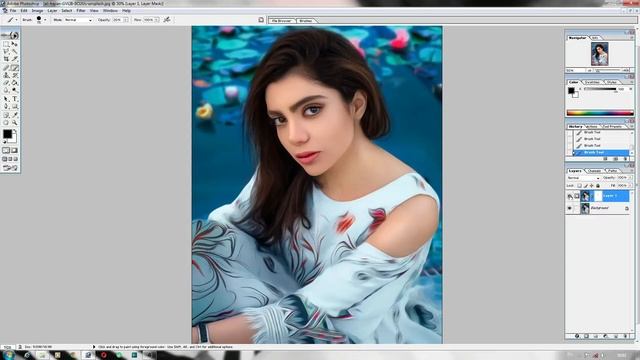Screen dimensions: 640x360
Task: Click Jump to ImageReady button
Action: pyautogui.click(x=10, y=168)
